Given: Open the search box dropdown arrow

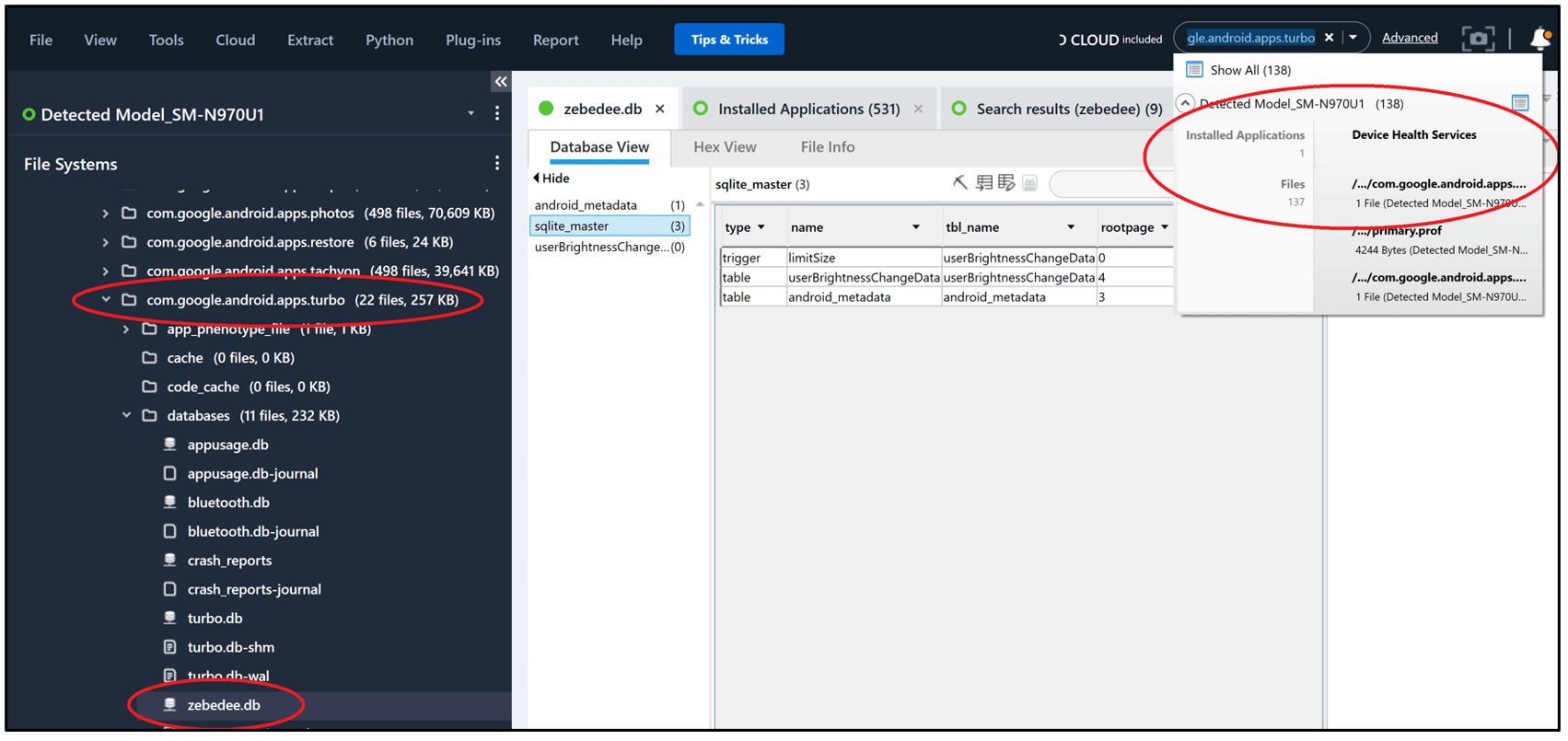Looking at the screenshot, I should (1353, 38).
